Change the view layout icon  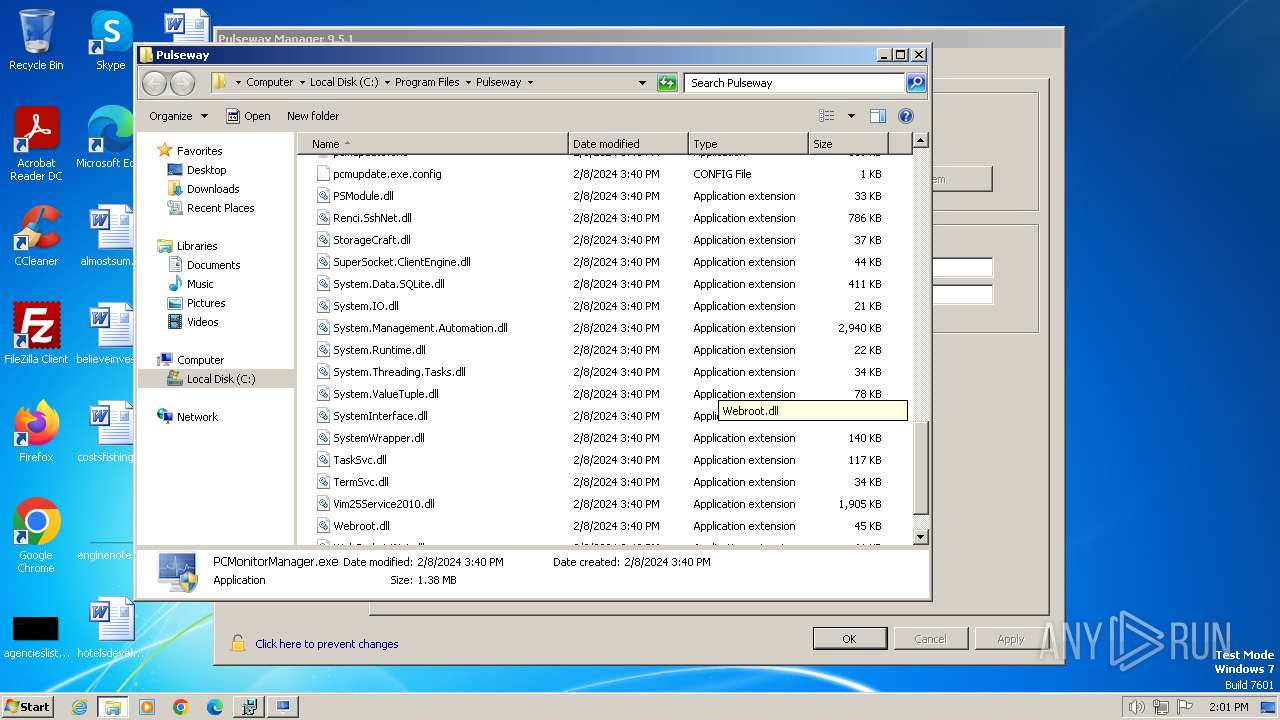point(826,116)
